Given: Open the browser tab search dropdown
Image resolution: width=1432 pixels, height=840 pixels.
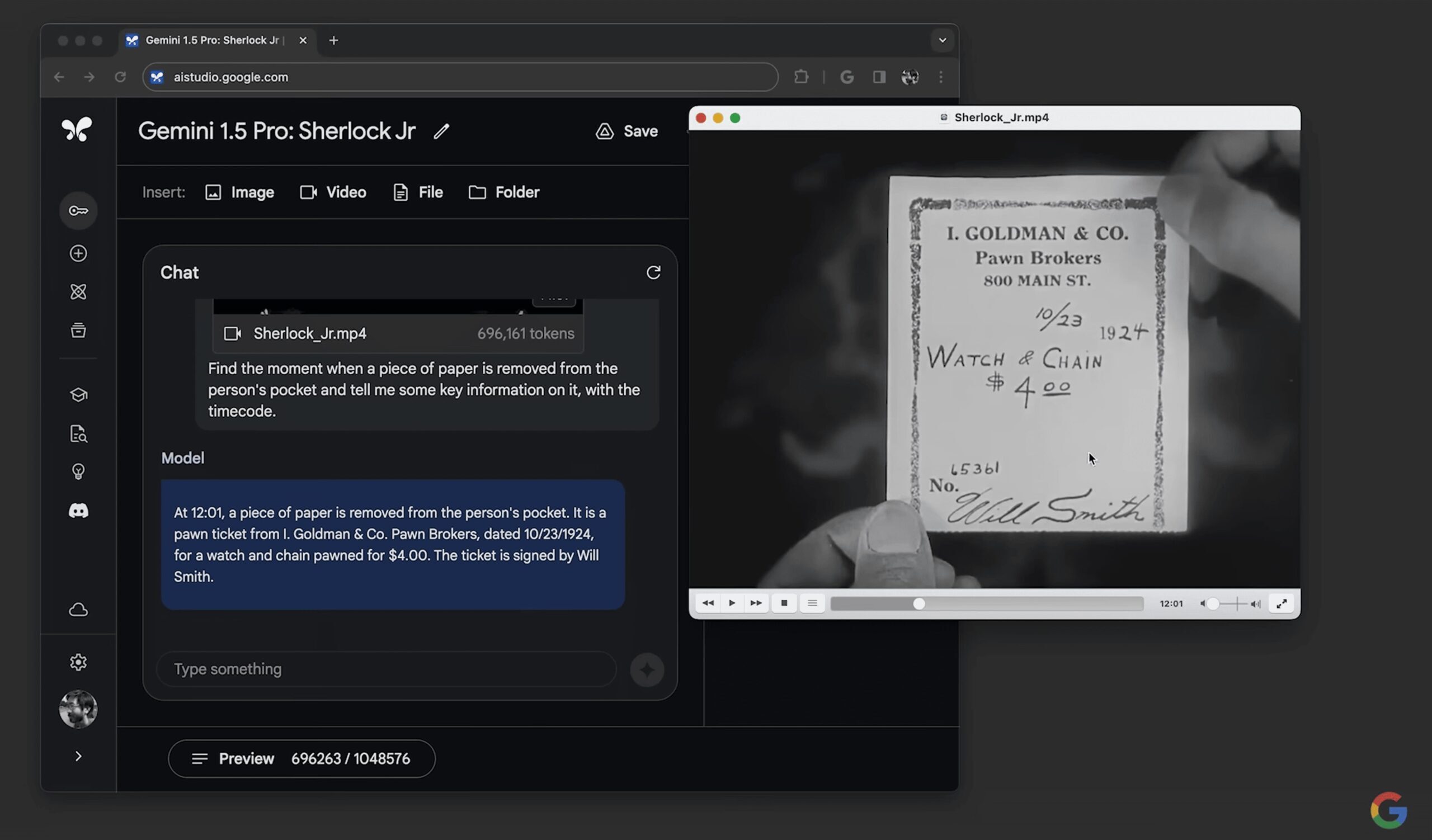Looking at the screenshot, I should [x=941, y=40].
